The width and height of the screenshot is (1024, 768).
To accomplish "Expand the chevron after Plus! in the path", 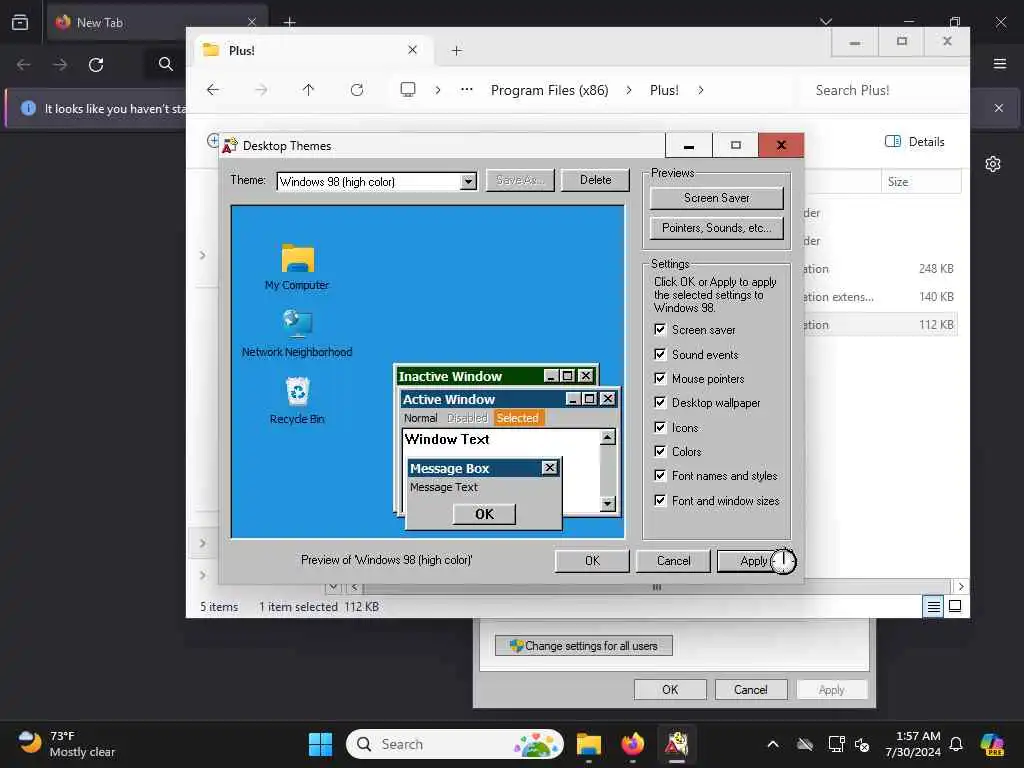I will (x=701, y=90).
